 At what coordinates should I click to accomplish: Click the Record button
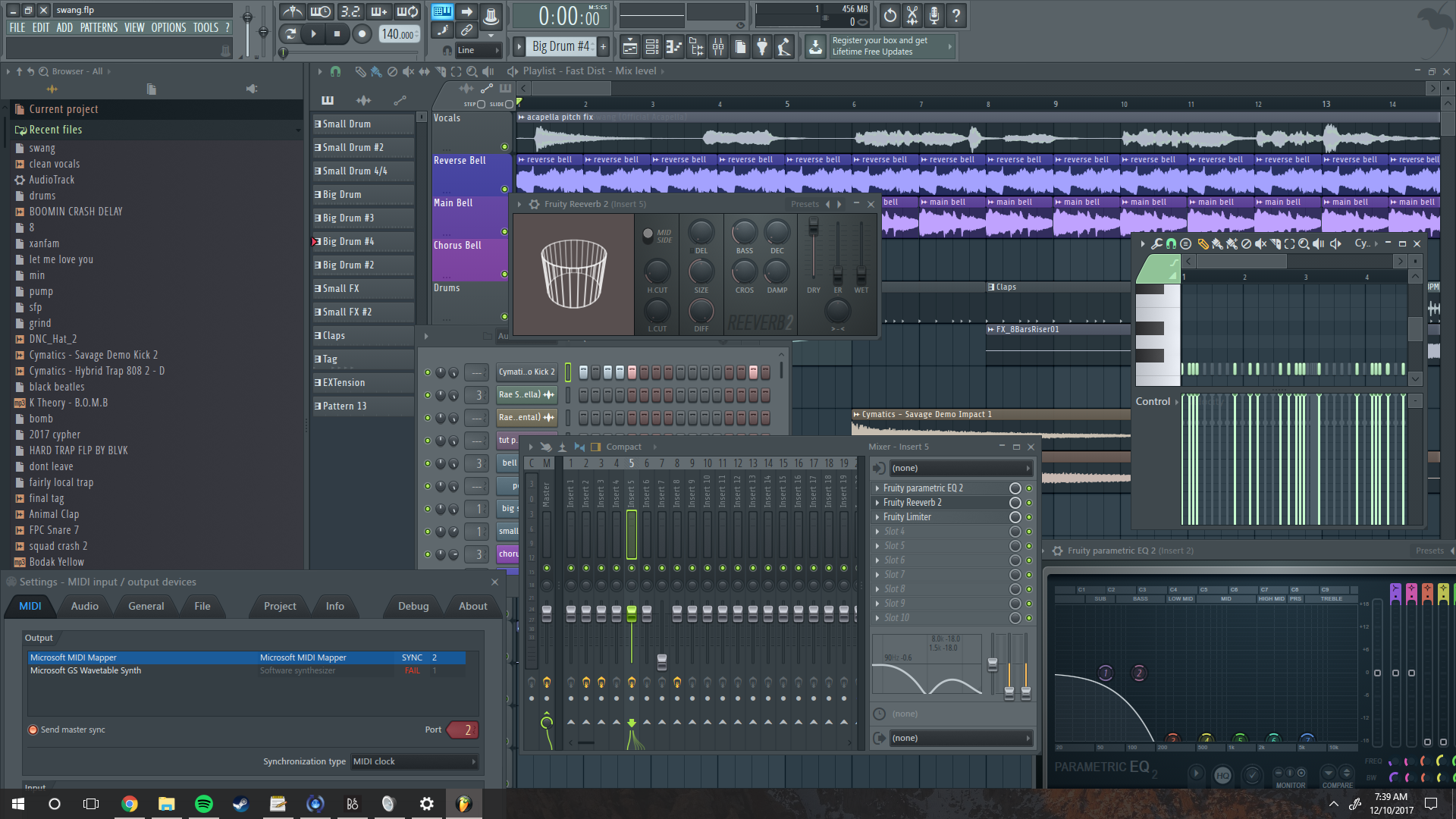click(362, 33)
